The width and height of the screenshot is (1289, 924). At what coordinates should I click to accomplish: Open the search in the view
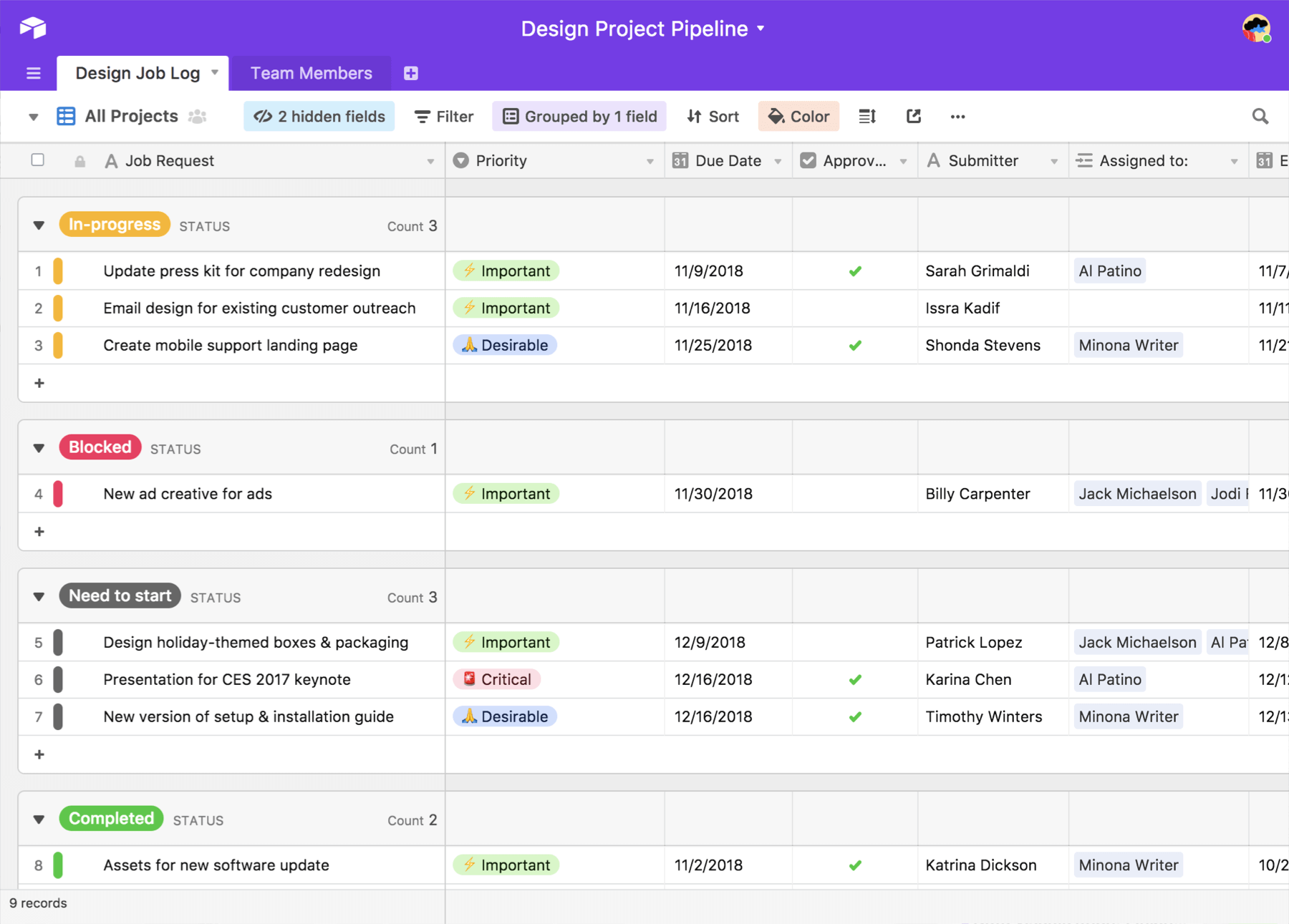(1260, 116)
